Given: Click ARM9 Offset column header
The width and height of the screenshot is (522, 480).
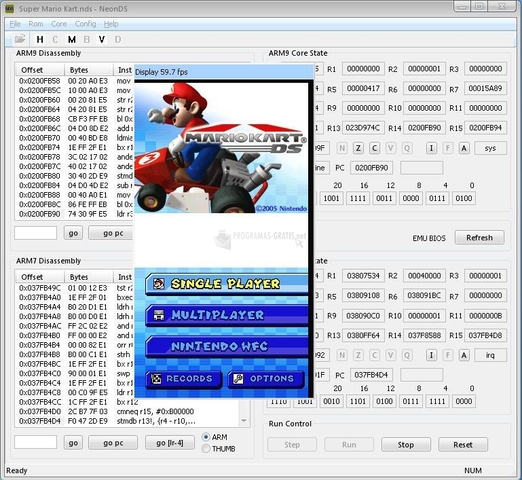Looking at the screenshot, I should (40, 70).
